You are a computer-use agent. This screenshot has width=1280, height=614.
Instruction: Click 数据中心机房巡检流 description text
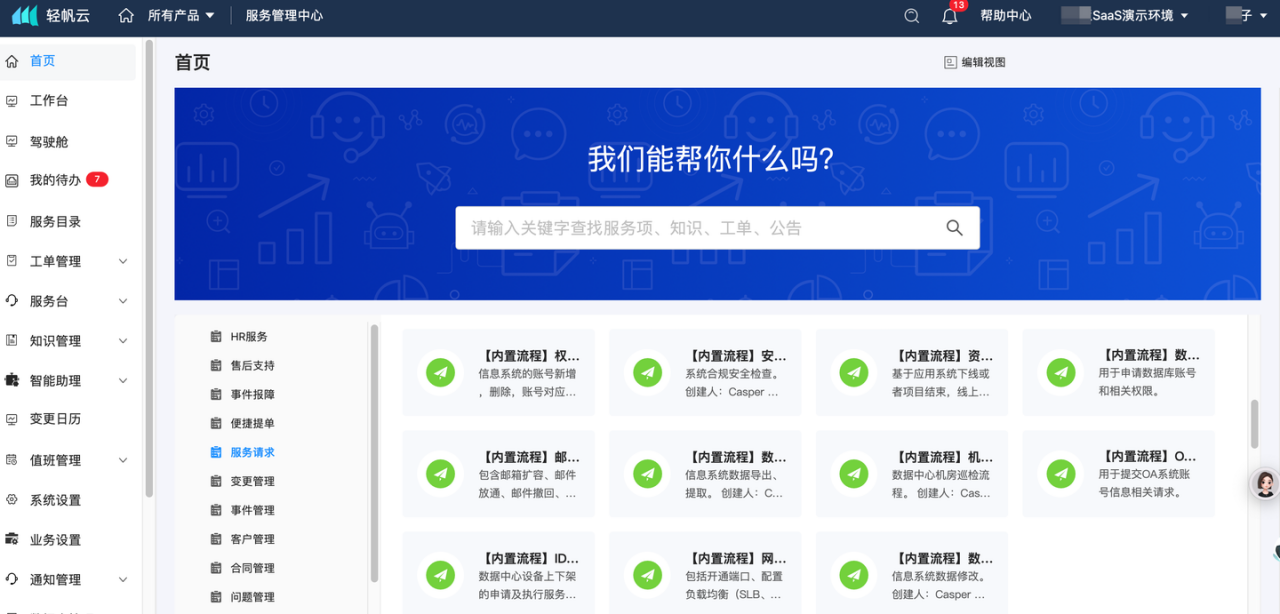(941, 475)
